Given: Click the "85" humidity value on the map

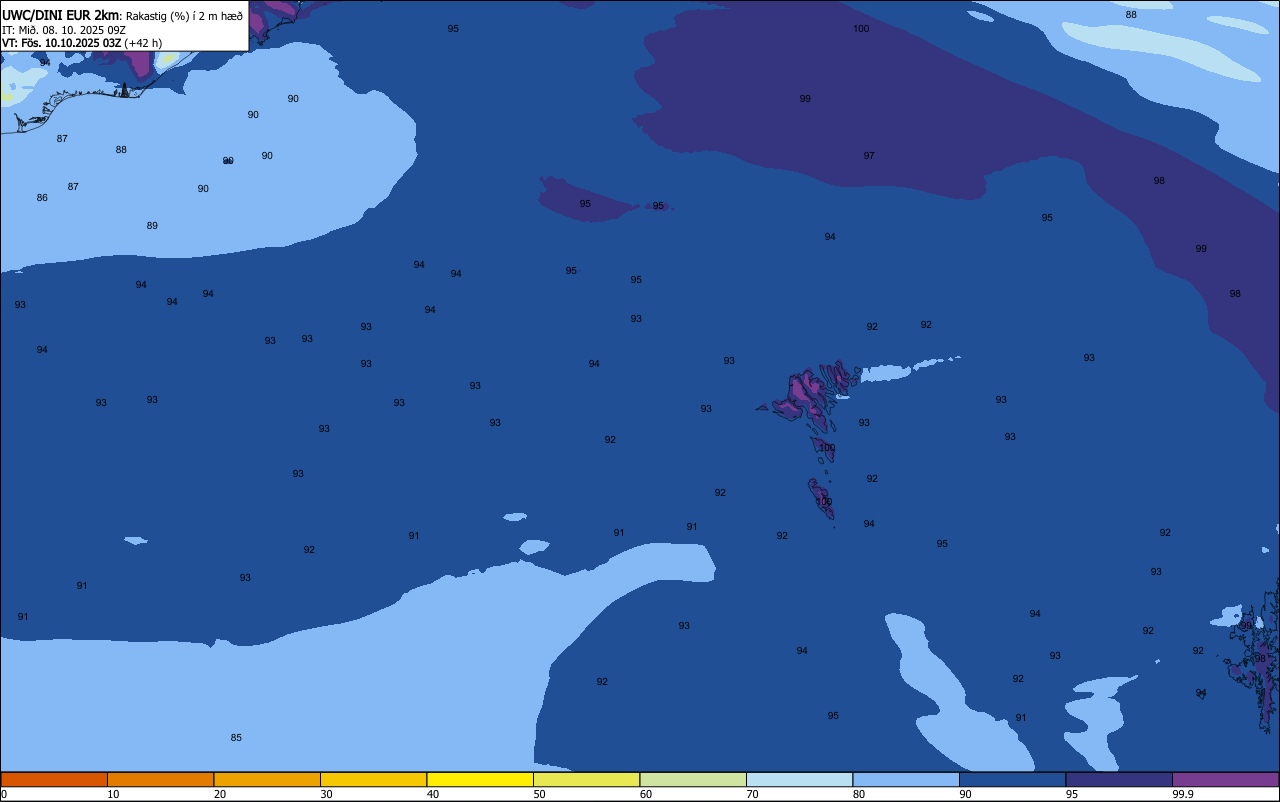Looking at the screenshot, I should coord(236,738).
